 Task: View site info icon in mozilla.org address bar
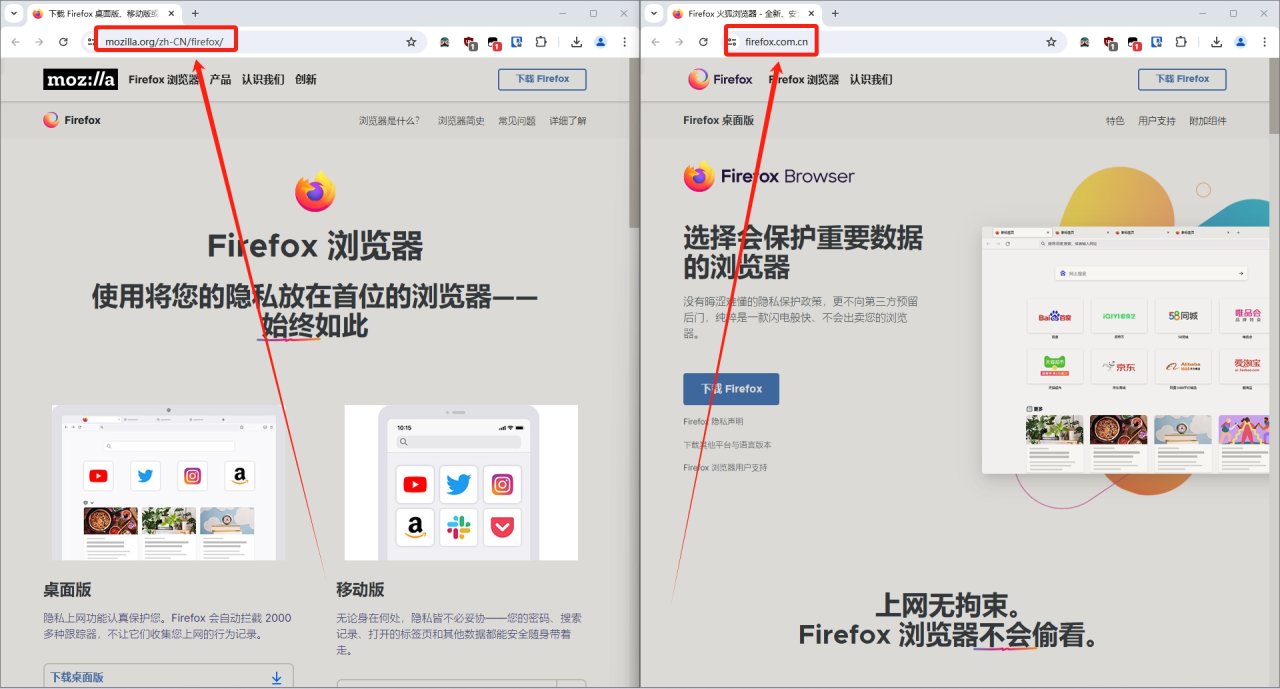click(x=91, y=42)
